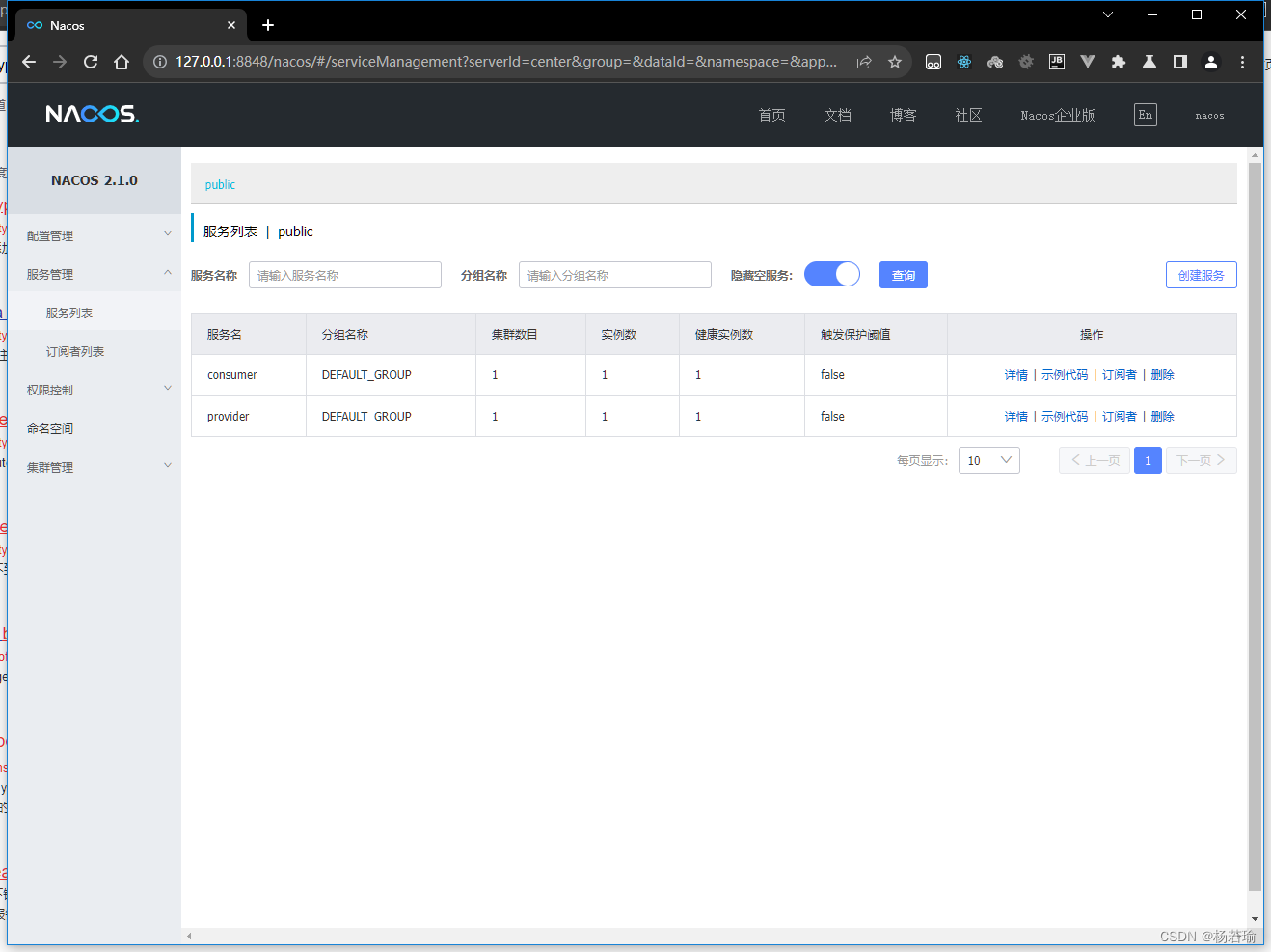Focus the 服务名称 input field
Image resolution: width=1271 pixels, height=952 pixels.
pyautogui.click(x=345, y=275)
